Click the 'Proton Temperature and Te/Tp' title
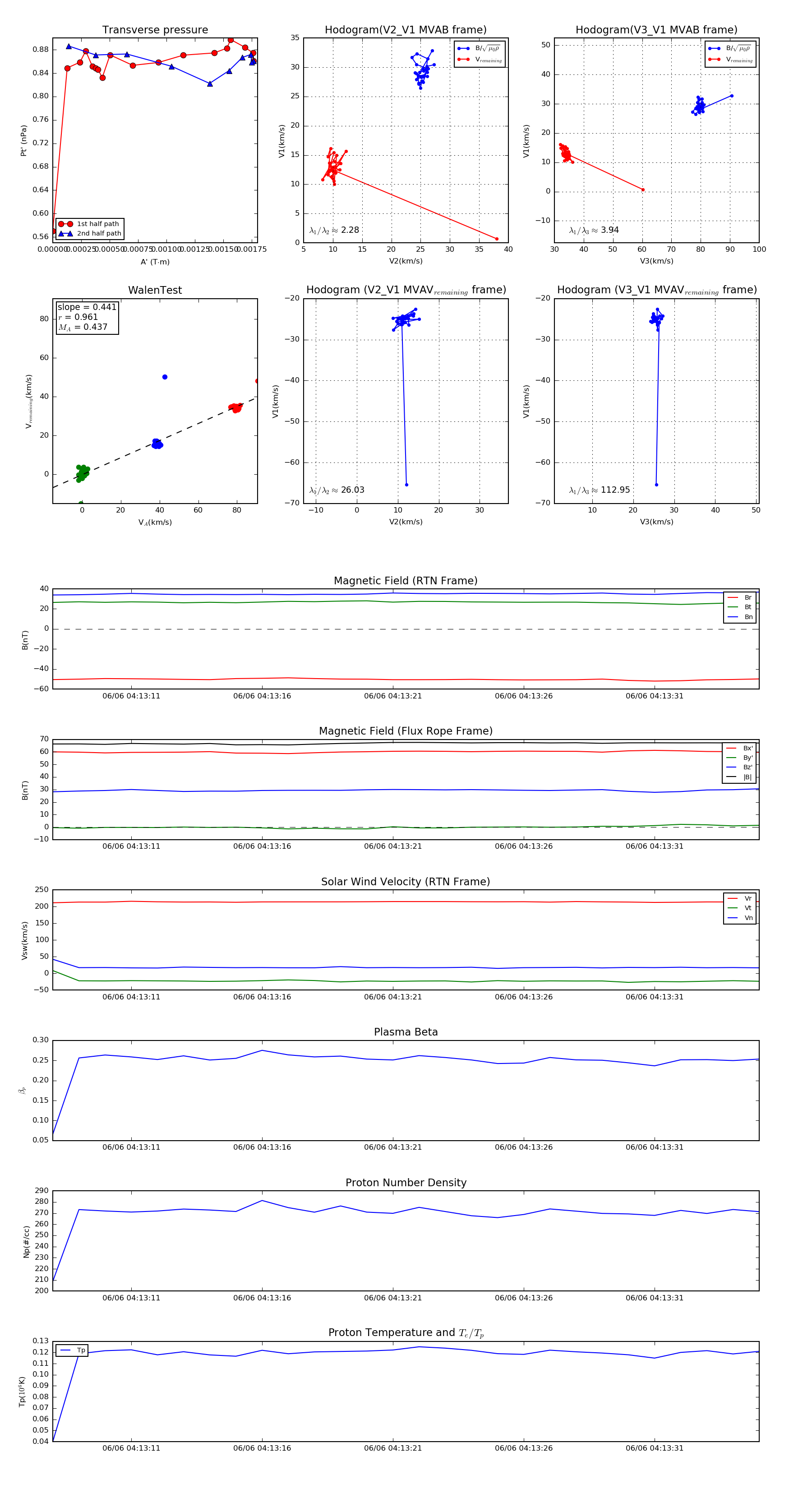 pyautogui.click(x=406, y=1332)
